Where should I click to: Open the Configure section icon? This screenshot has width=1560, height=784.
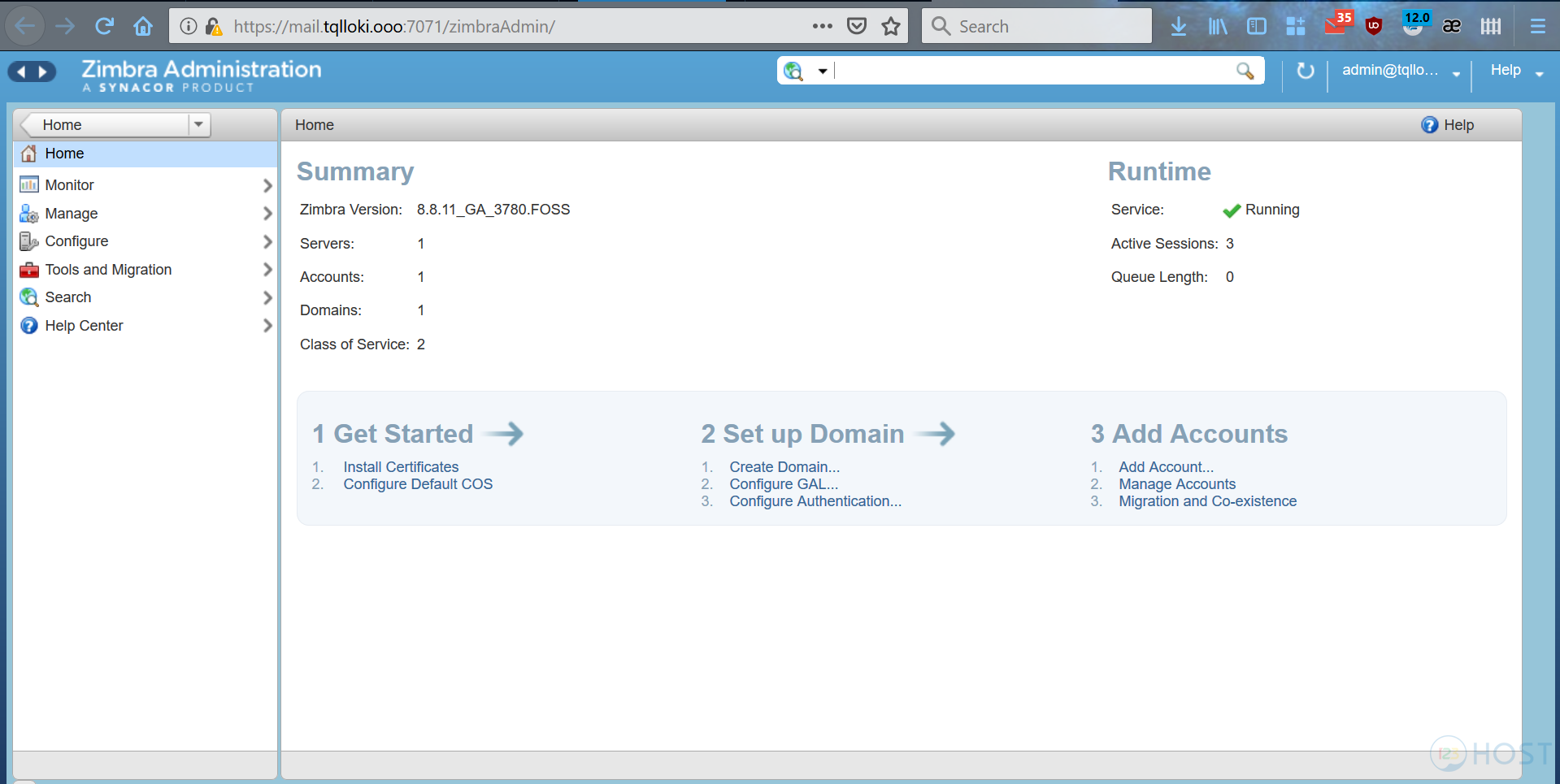coord(28,240)
